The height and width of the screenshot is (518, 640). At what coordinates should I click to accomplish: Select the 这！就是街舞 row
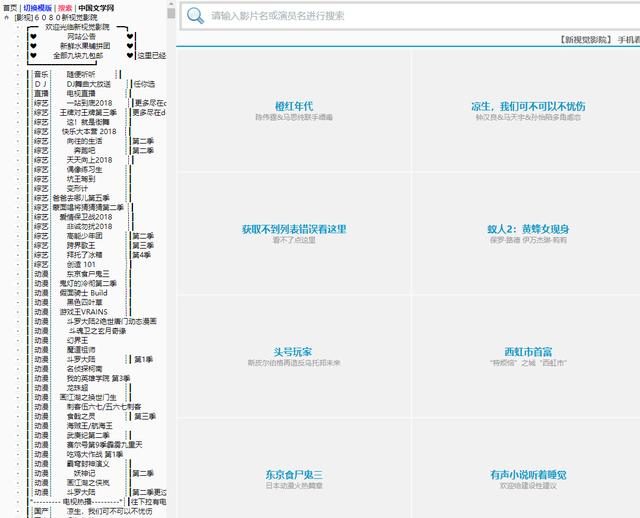click(x=89, y=122)
